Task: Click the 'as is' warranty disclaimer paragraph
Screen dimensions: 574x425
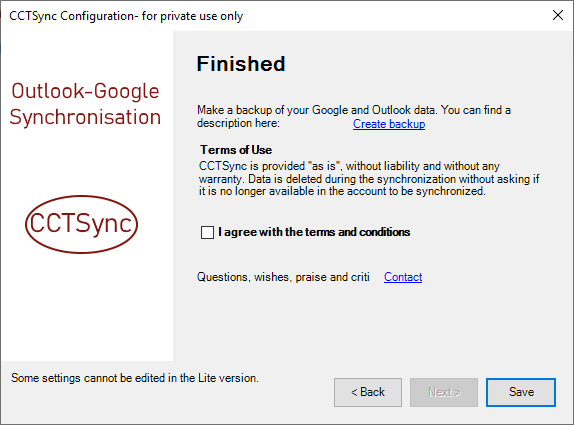Action: (x=369, y=179)
